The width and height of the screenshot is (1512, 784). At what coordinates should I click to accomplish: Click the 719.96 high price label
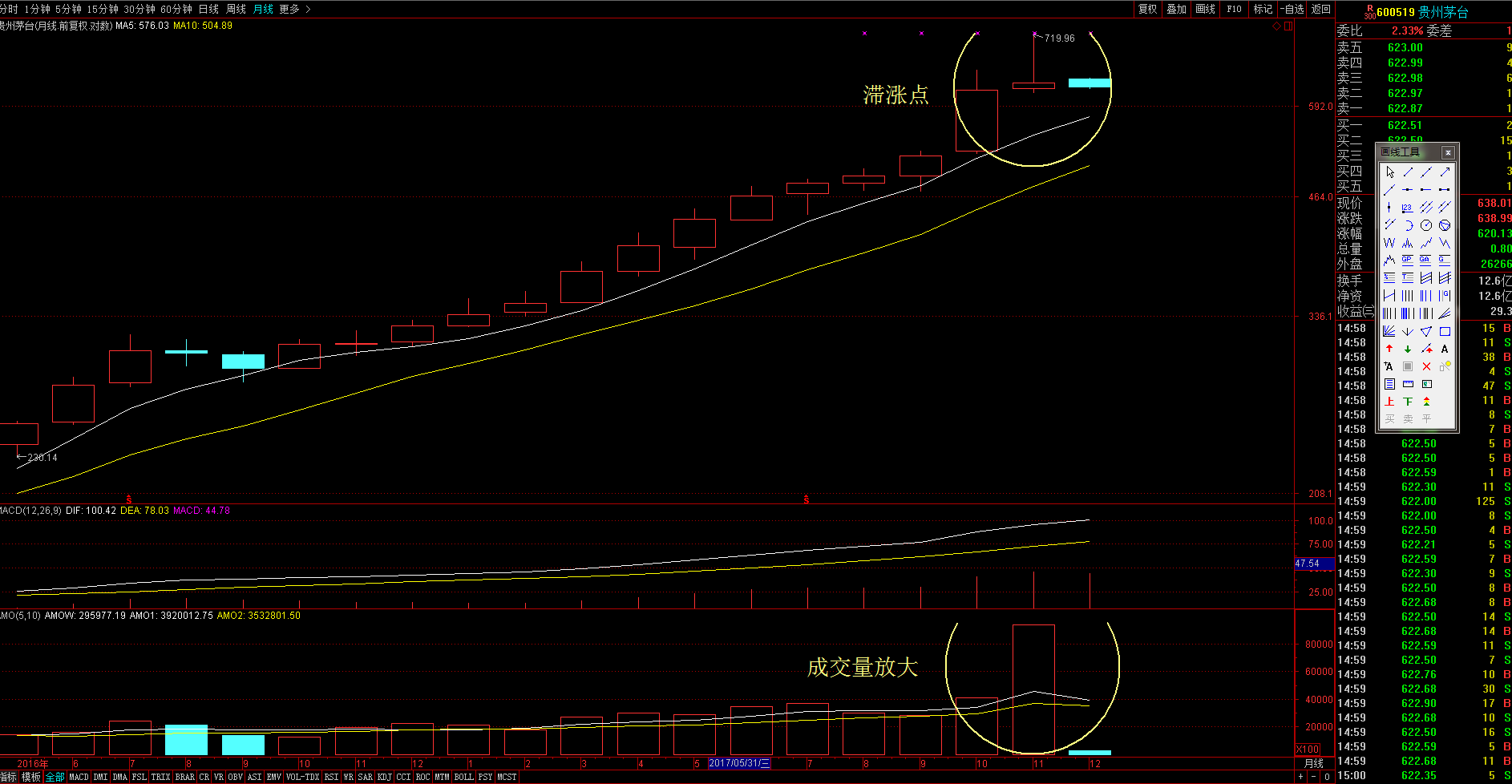click(1059, 38)
